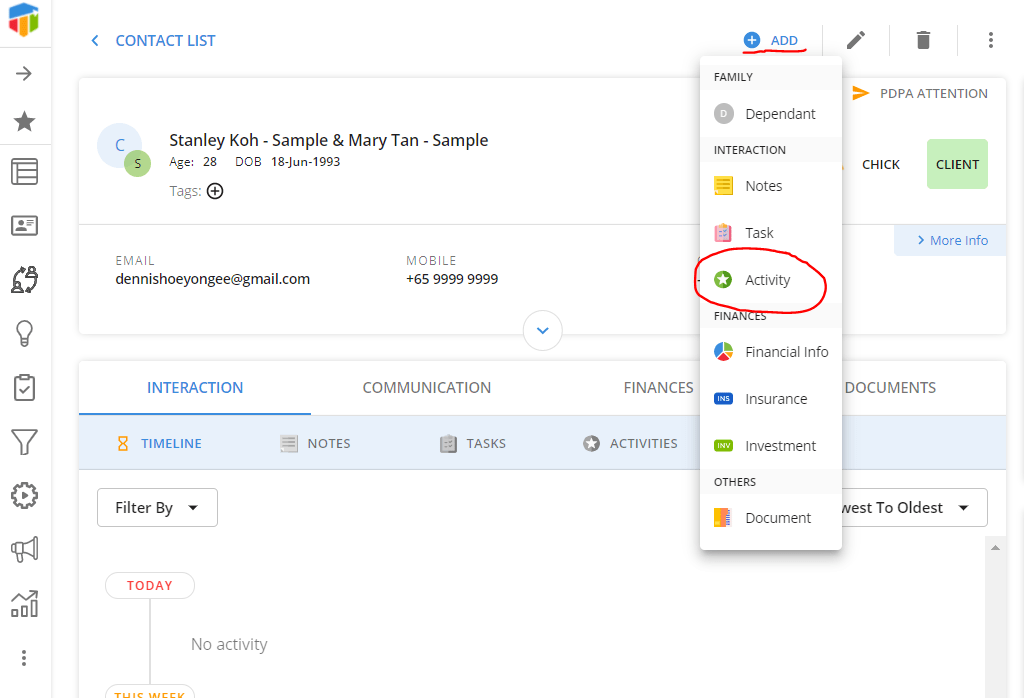Open the analytics chart icon in sidebar
Screen dimensions: 1024x698
pos(25,603)
